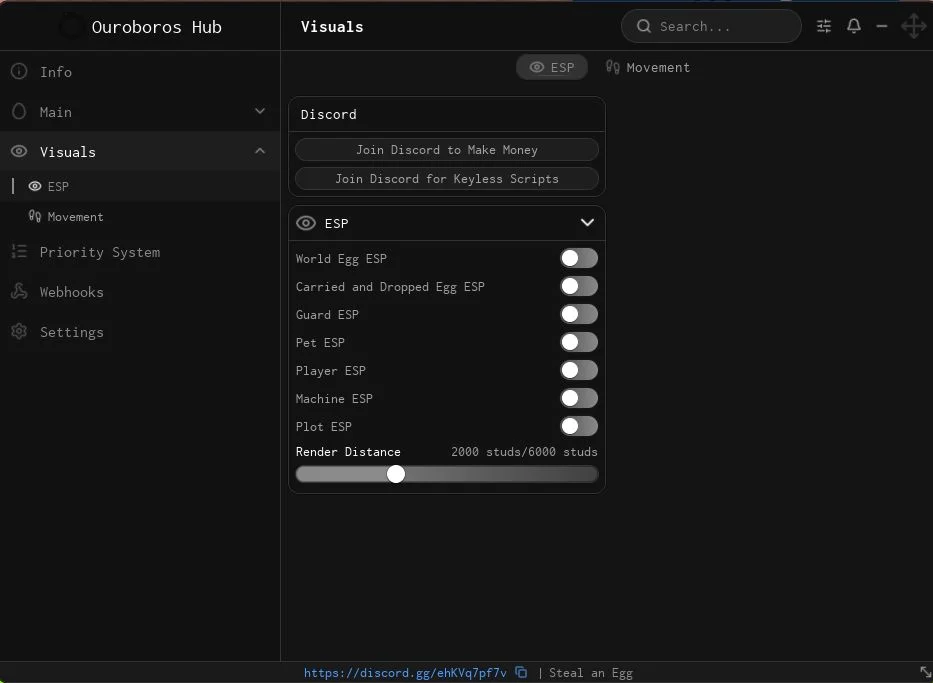Select ESP sub-item under Visuals
This screenshot has height=683, width=933.
pyautogui.click(x=140, y=186)
